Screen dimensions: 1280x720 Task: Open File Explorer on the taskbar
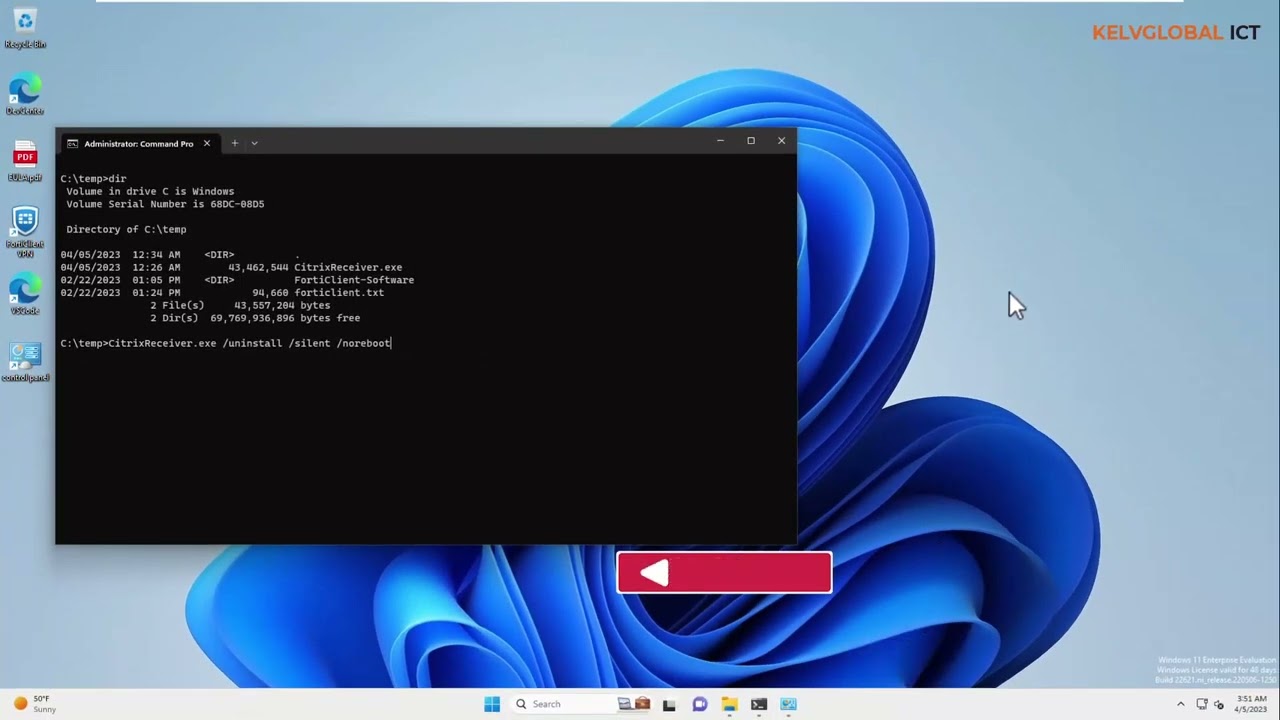point(730,704)
